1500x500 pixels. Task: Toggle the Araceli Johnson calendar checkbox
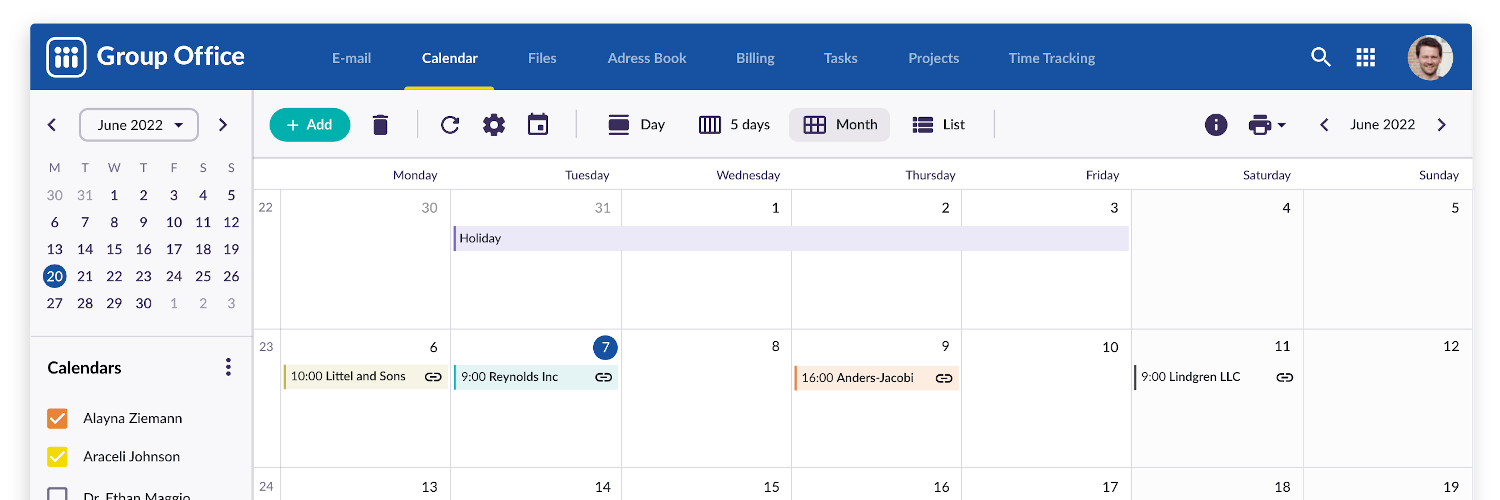(x=58, y=456)
